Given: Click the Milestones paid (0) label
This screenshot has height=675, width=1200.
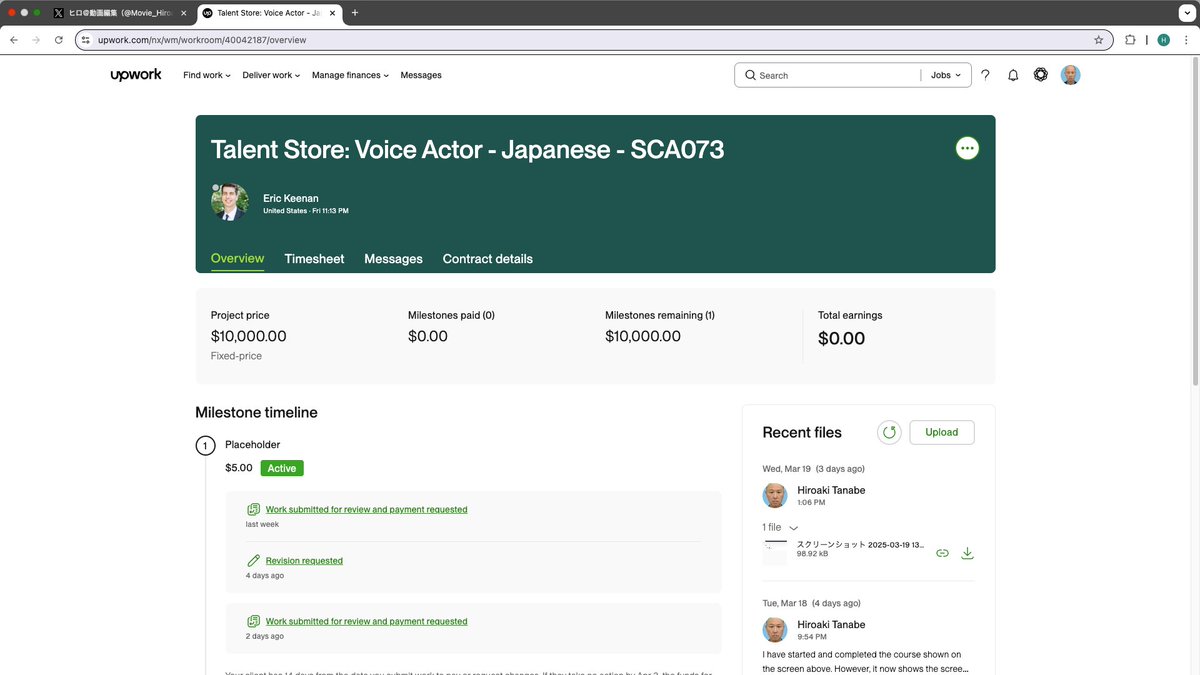Looking at the screenshot, I should (x=451, y=315).
